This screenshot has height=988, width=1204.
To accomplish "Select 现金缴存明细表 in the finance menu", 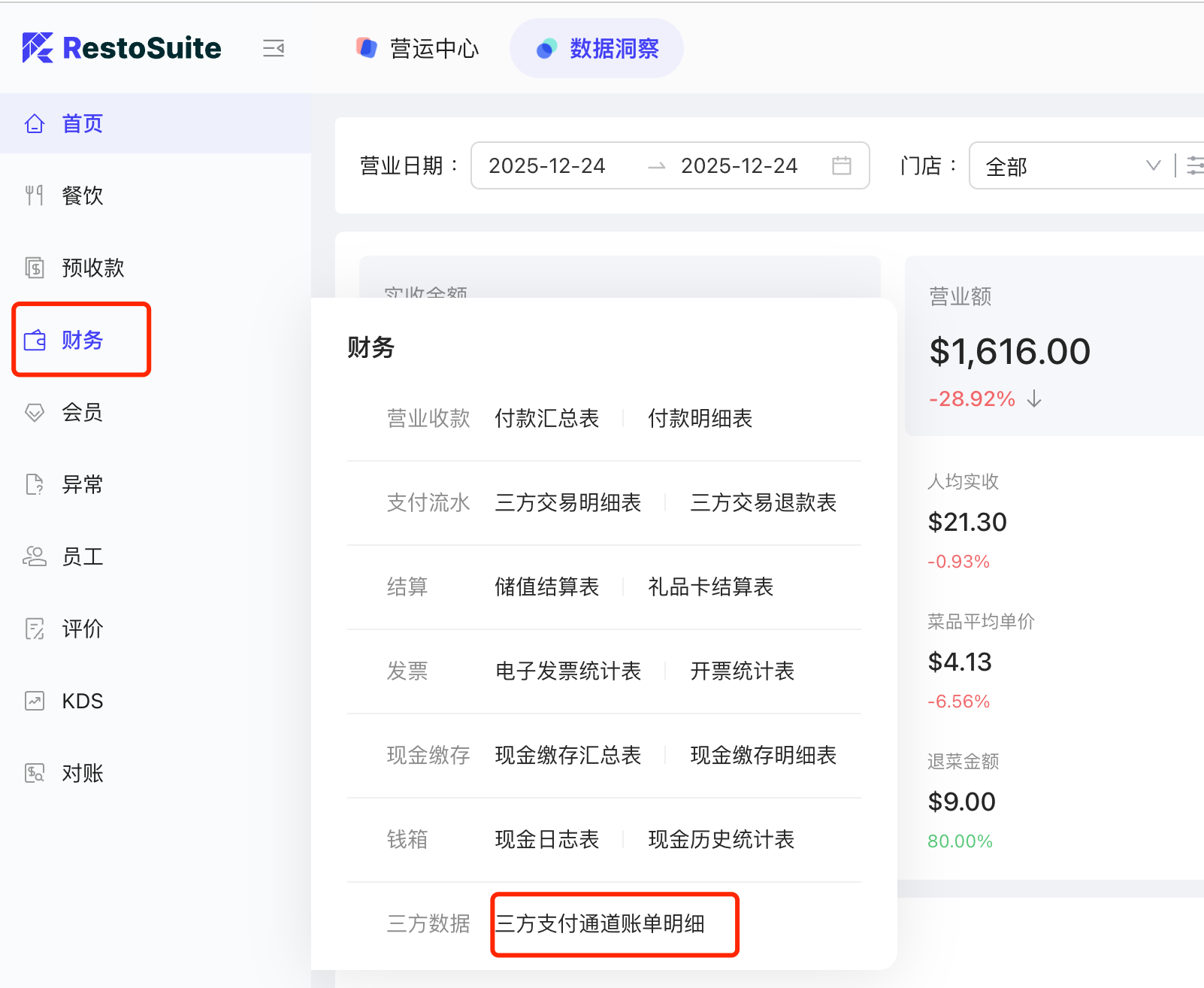I will (x=763, y=755).
